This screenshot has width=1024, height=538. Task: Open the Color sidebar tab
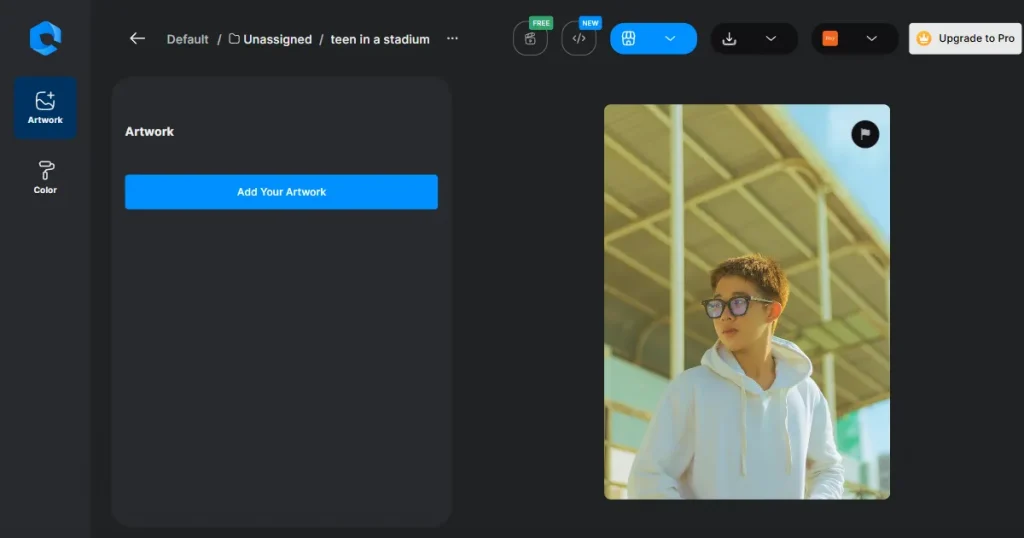tap(45, 178)
